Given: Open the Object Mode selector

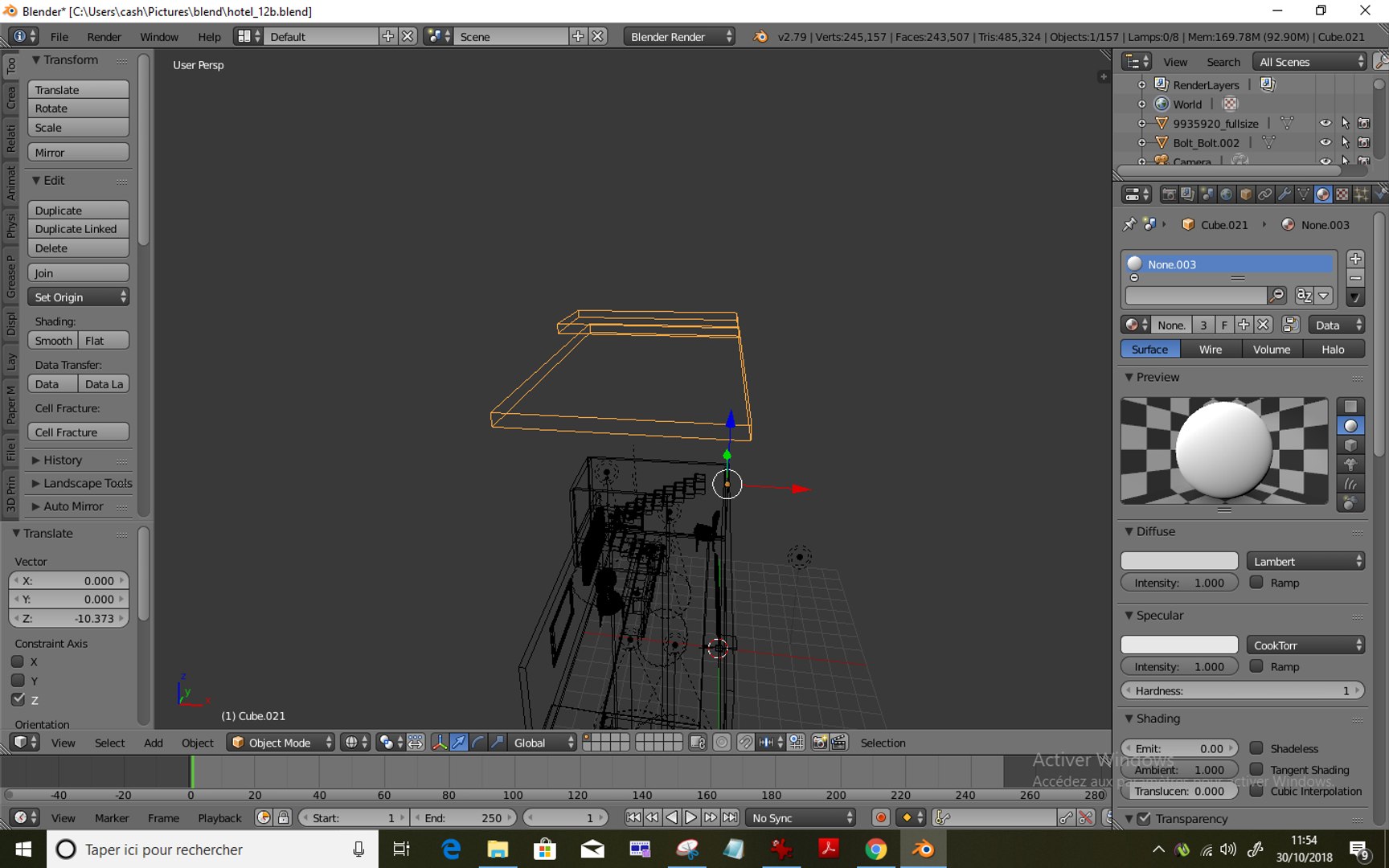Looking at the screenshot, I should (281, 743).
